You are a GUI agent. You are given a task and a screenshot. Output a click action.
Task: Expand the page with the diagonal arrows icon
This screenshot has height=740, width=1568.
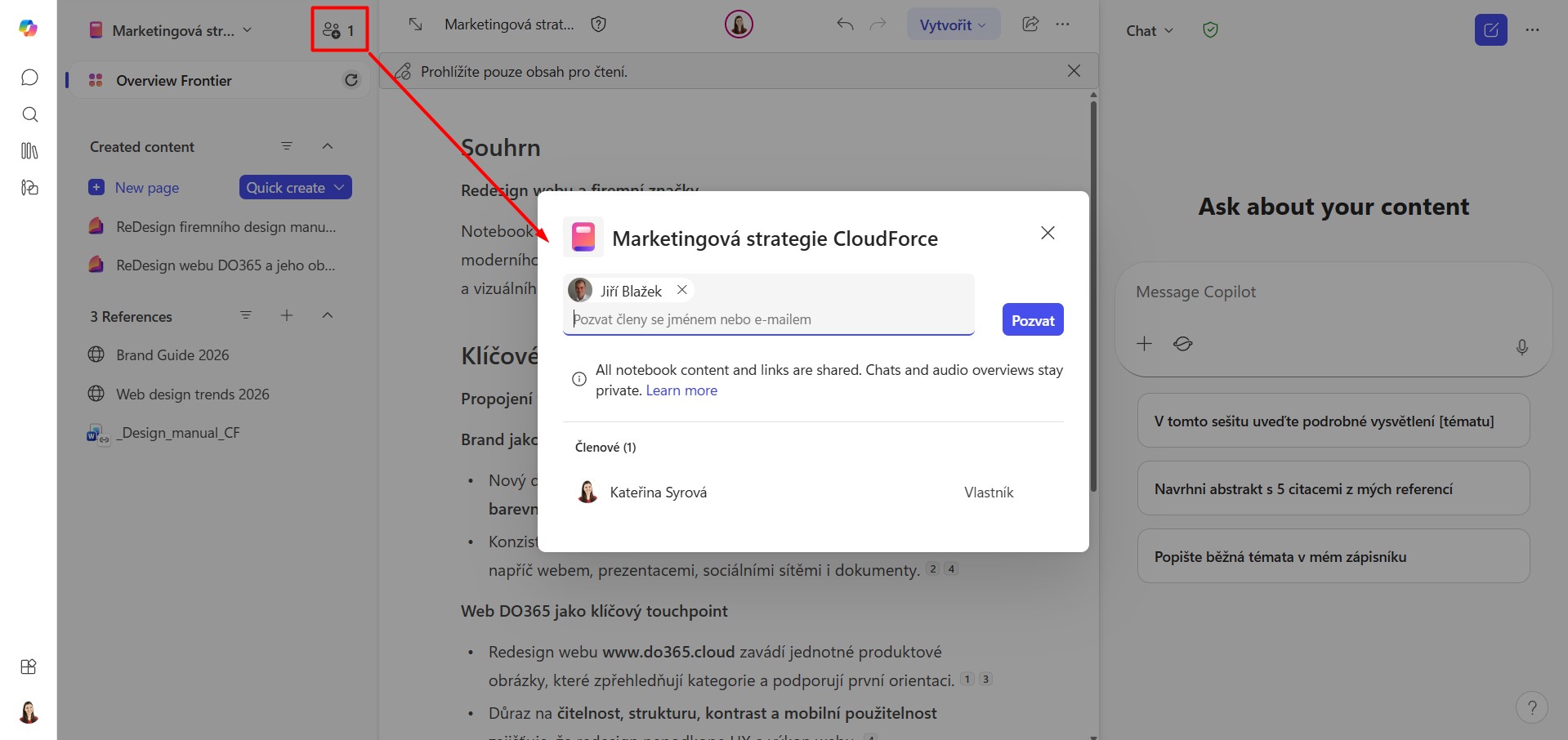(x=415, y=25)
